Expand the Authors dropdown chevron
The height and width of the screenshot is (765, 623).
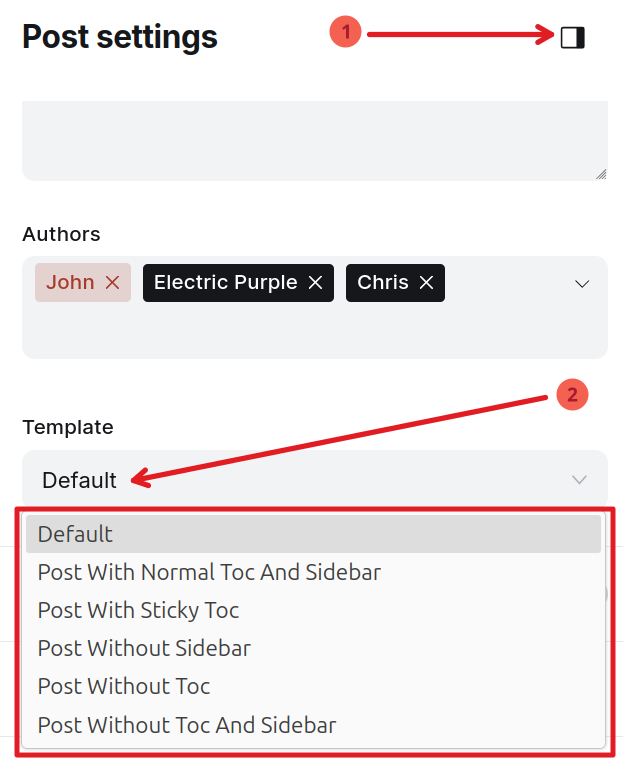point(582,284)
